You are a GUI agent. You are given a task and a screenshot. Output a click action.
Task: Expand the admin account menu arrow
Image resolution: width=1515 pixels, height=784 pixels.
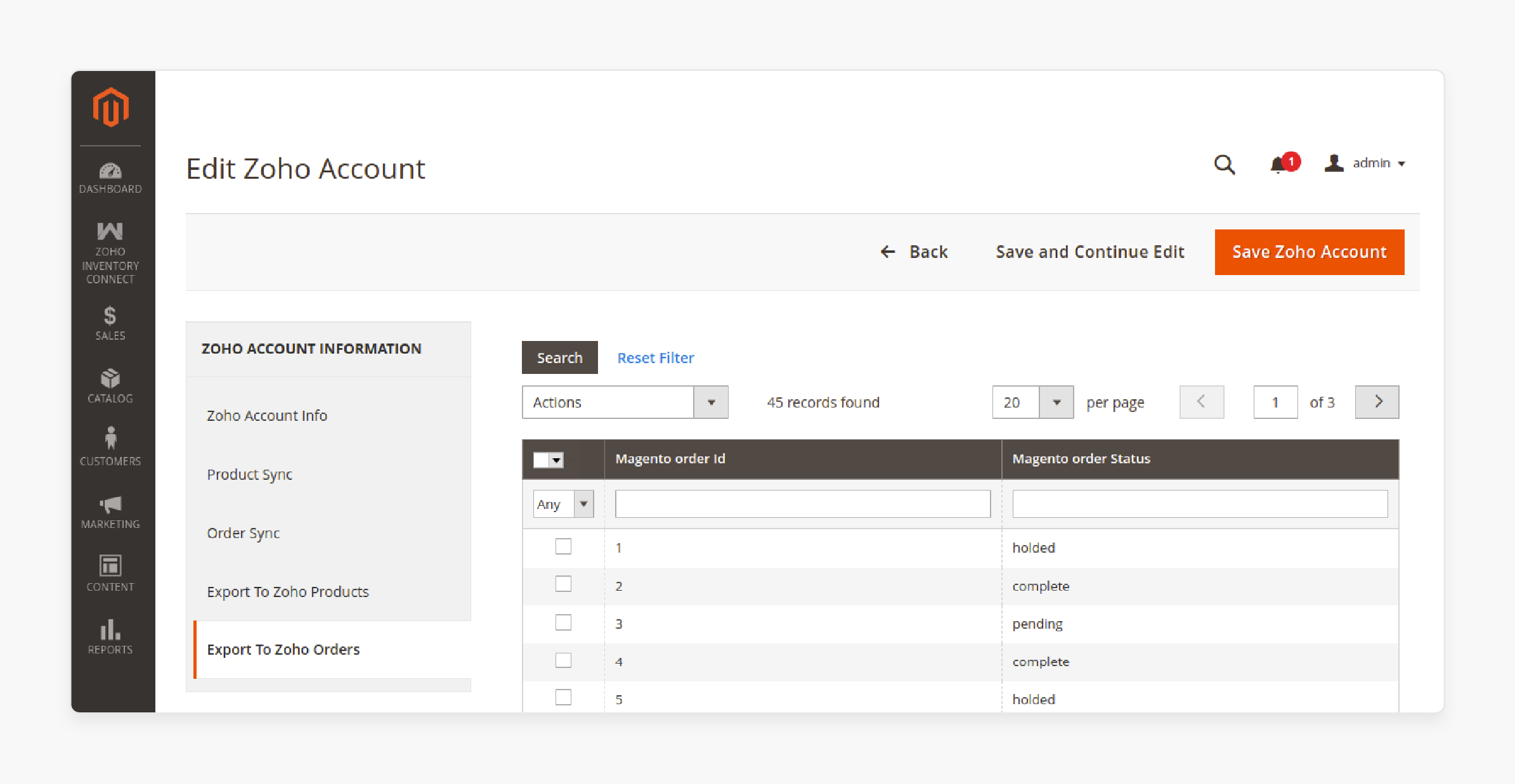coord(1401,164)
